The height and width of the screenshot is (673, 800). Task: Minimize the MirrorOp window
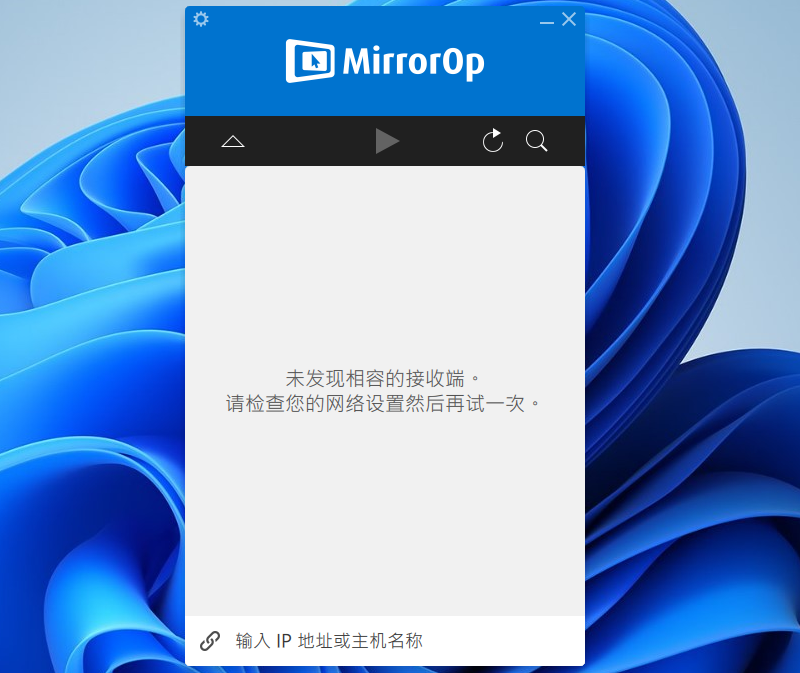coord(547,22)
